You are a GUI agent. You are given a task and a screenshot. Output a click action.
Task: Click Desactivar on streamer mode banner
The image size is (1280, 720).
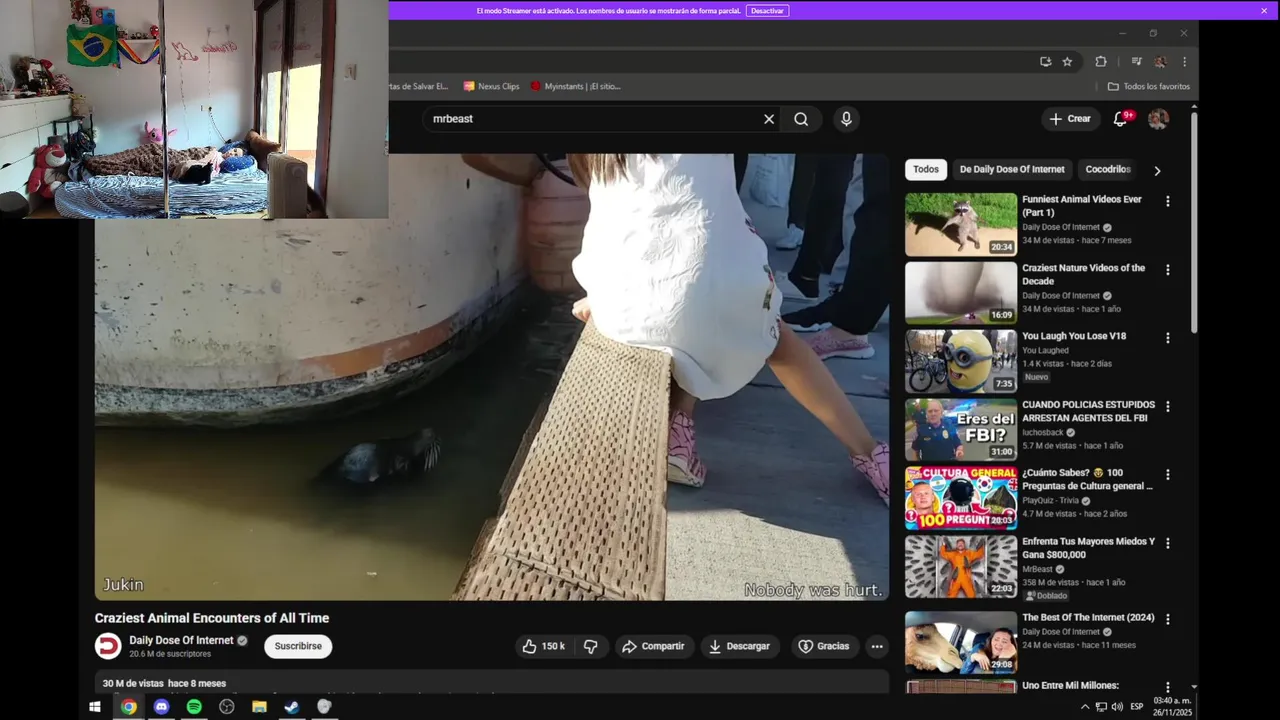click(x=767, y=11)
